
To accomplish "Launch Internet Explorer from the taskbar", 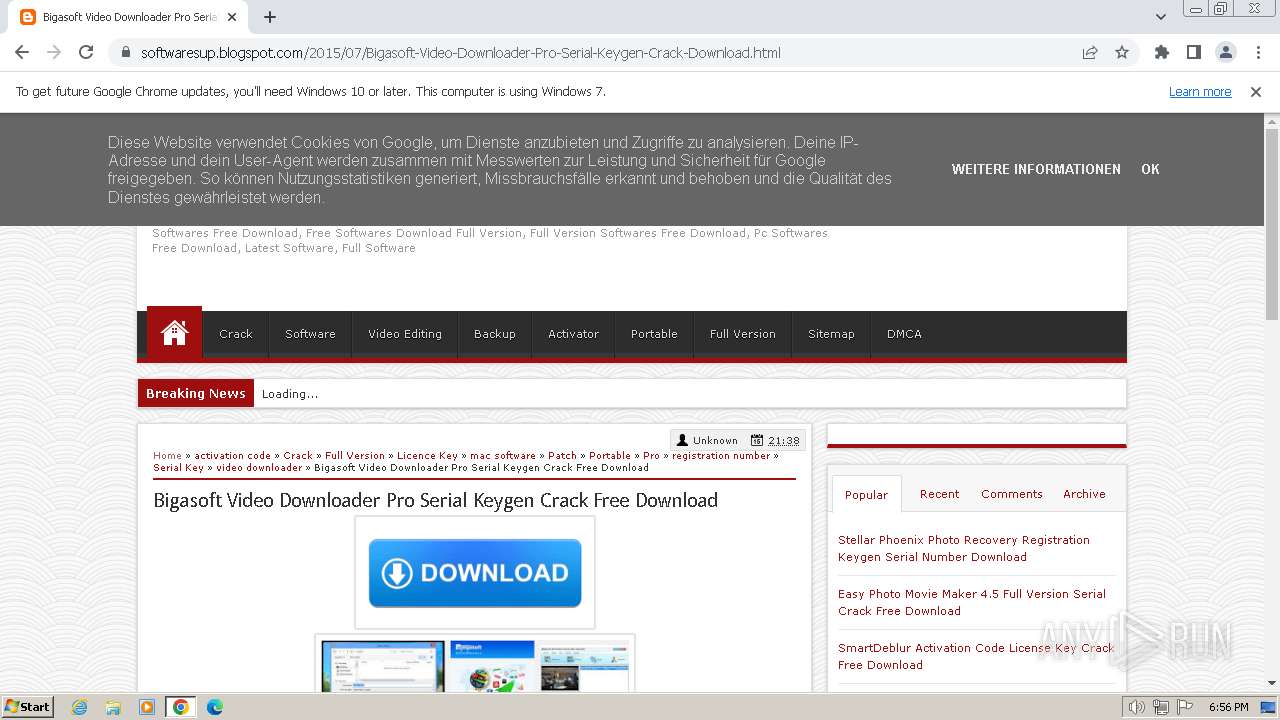I will pyautogui.click(x=79, y=707).
